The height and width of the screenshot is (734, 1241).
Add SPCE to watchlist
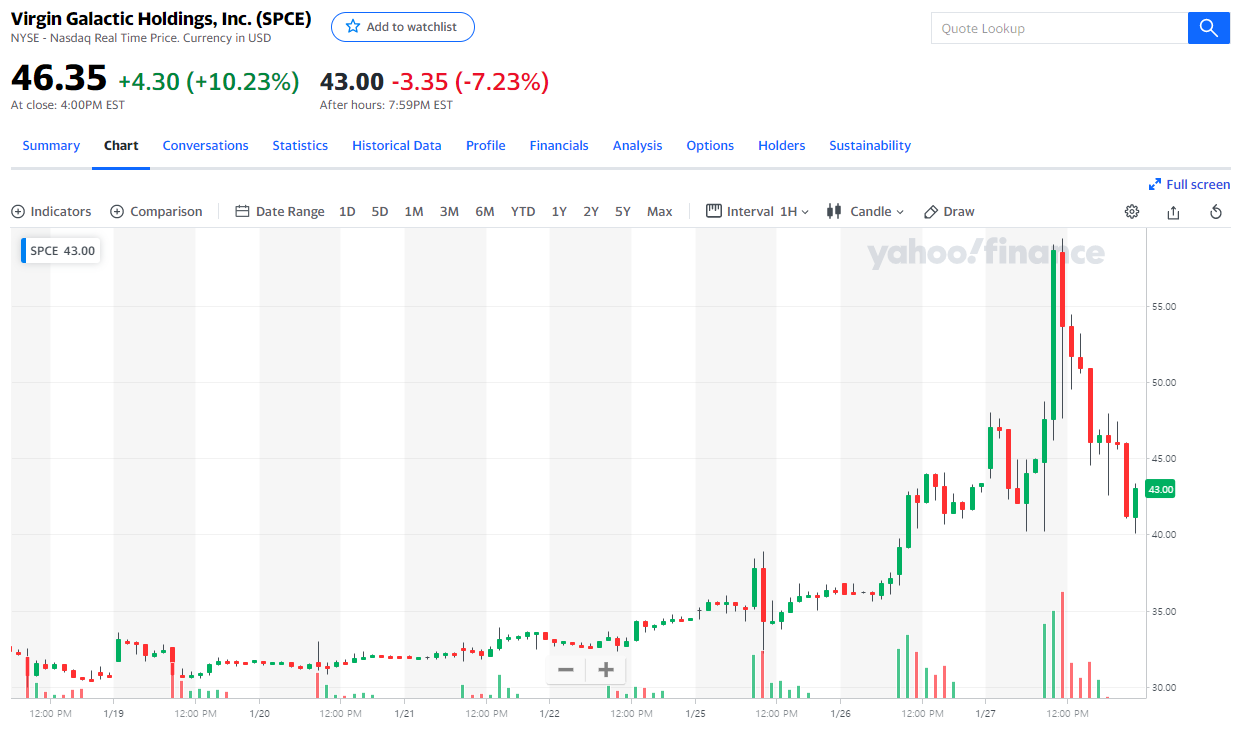pyautogui.click(x=403, y=27)
